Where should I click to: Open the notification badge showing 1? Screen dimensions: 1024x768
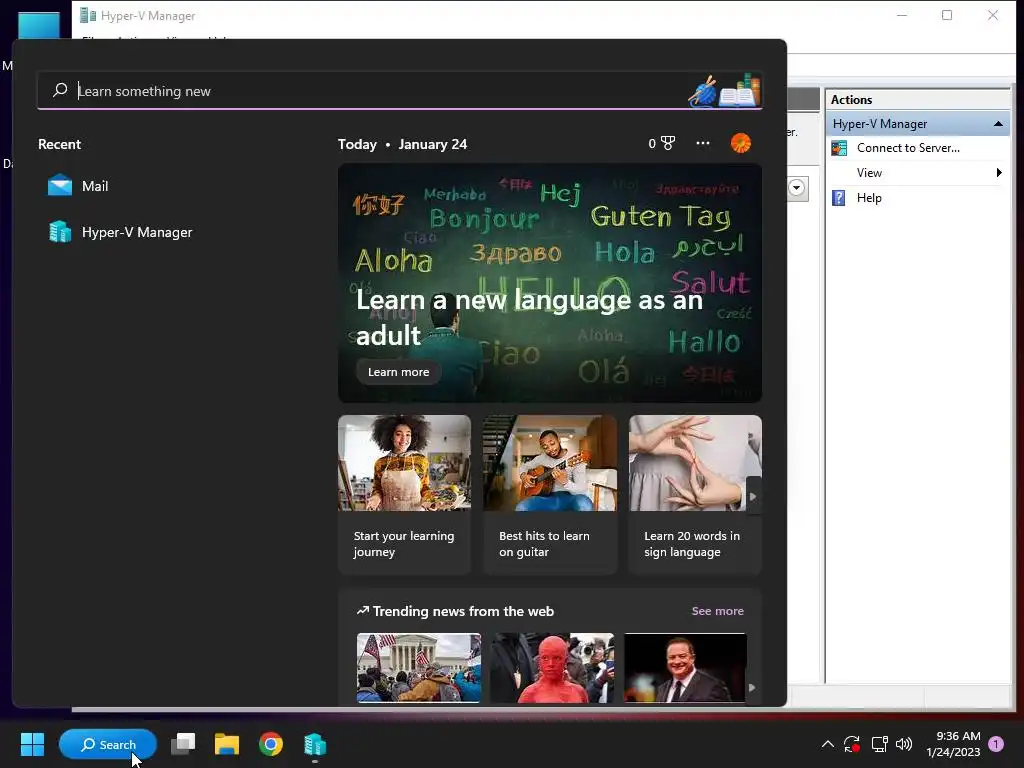[x=996, y=744]
